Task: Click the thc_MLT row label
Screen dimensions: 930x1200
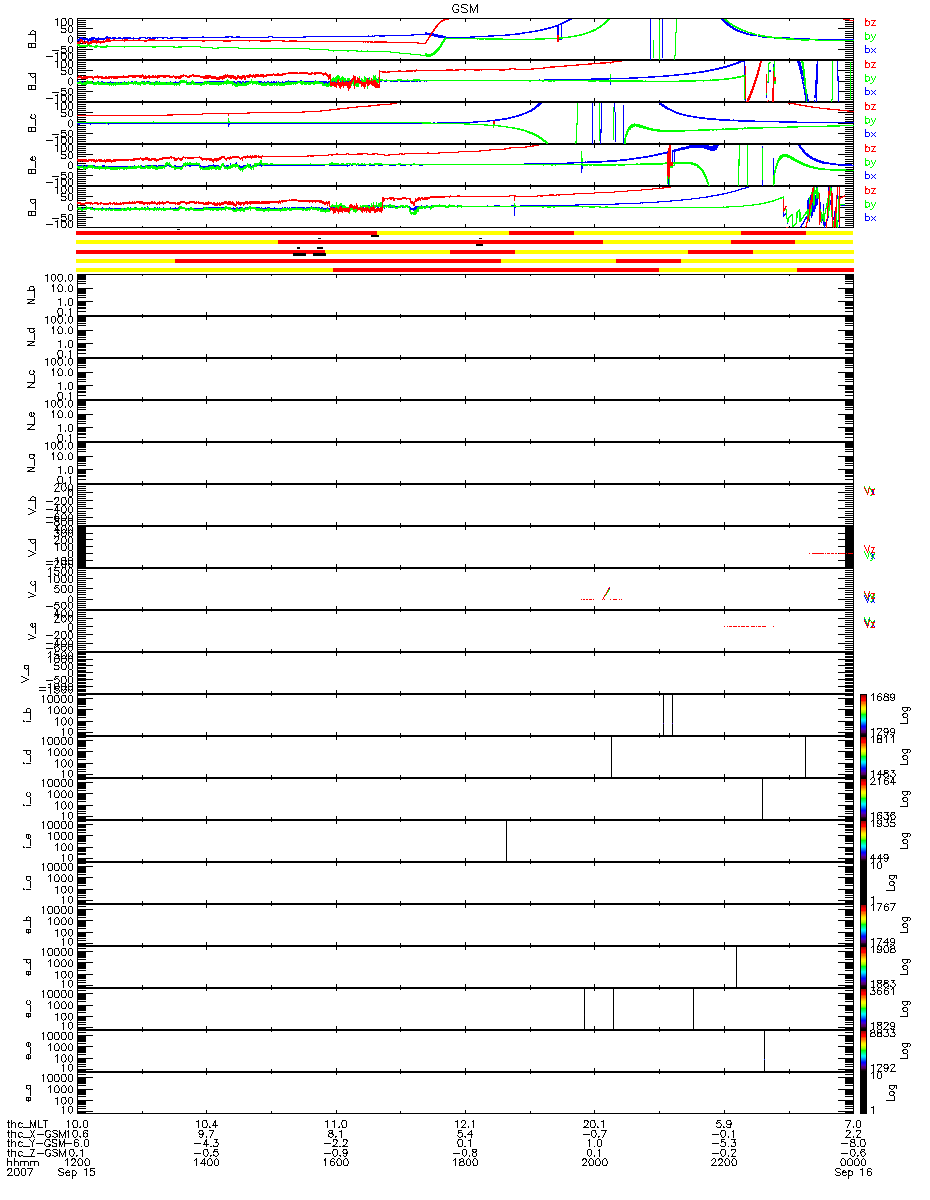Action: 27,1124
